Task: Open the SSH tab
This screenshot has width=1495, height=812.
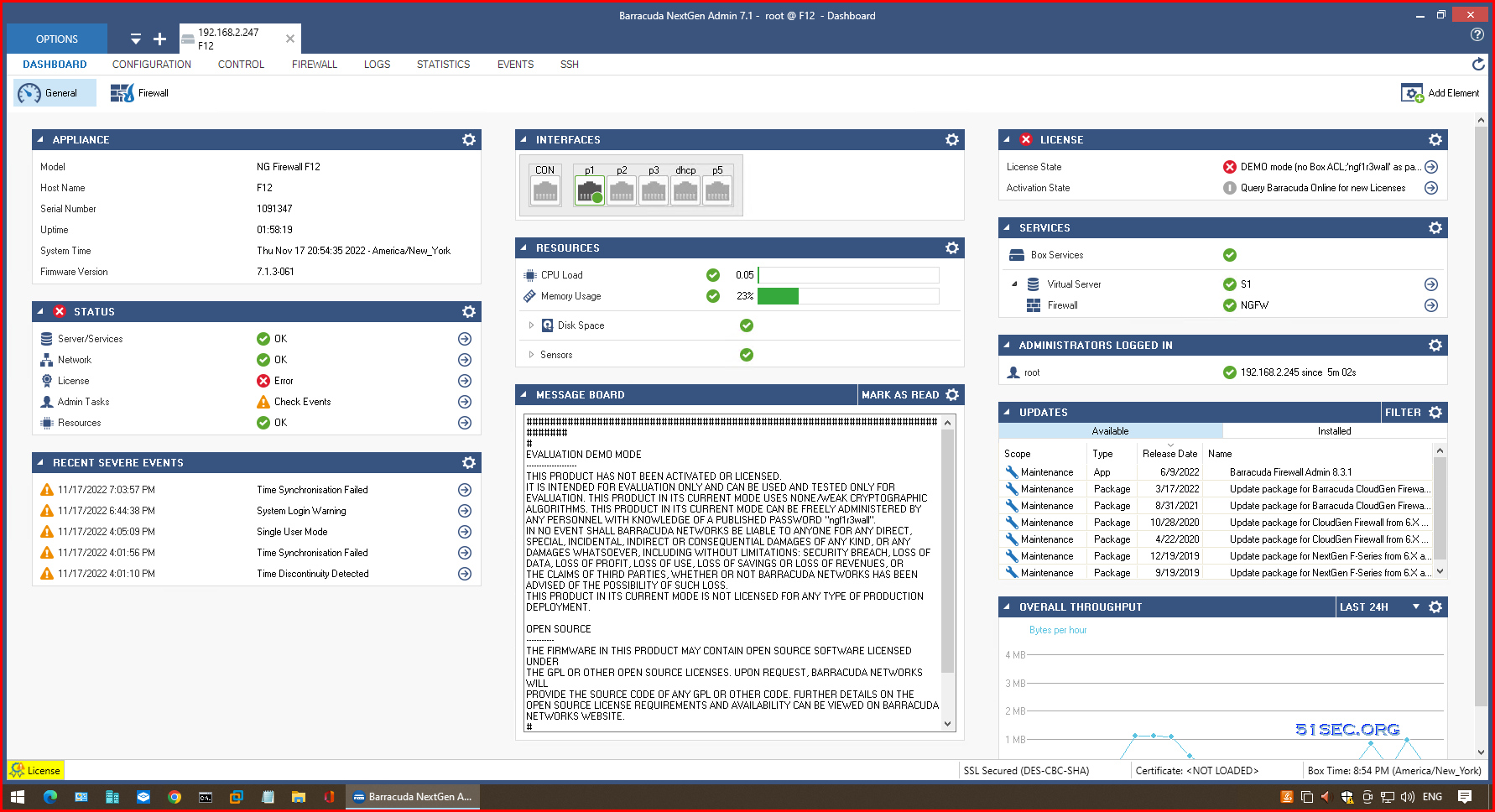Action: (570, 65)
